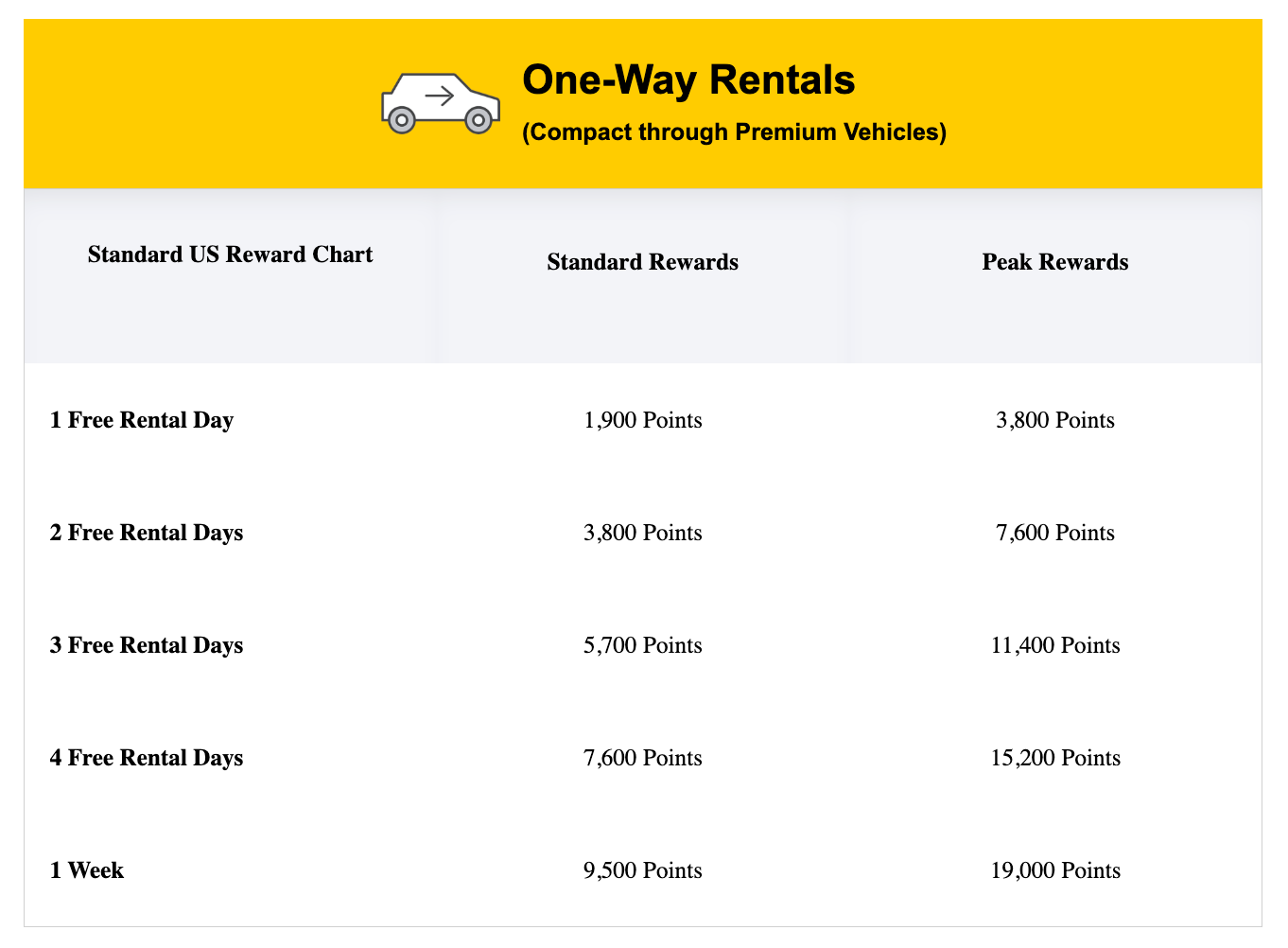Select the 1 Free Rental Day row label
The image size is (1288, 948).
[142, 420]
